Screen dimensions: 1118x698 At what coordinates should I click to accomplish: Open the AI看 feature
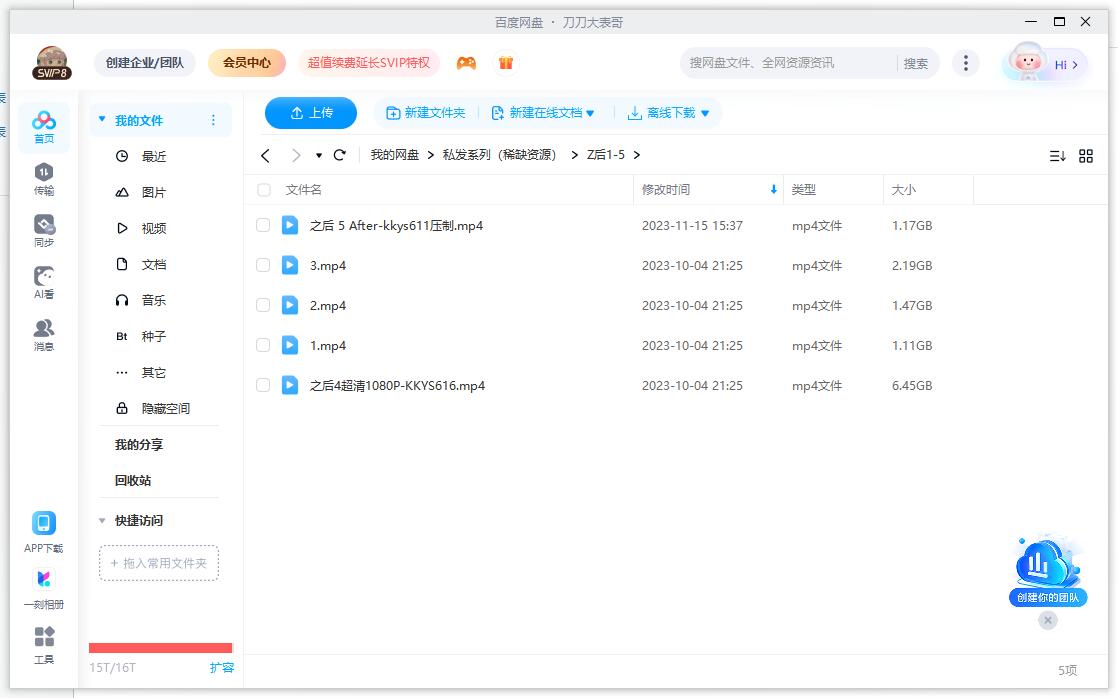[x=43, y=280]
